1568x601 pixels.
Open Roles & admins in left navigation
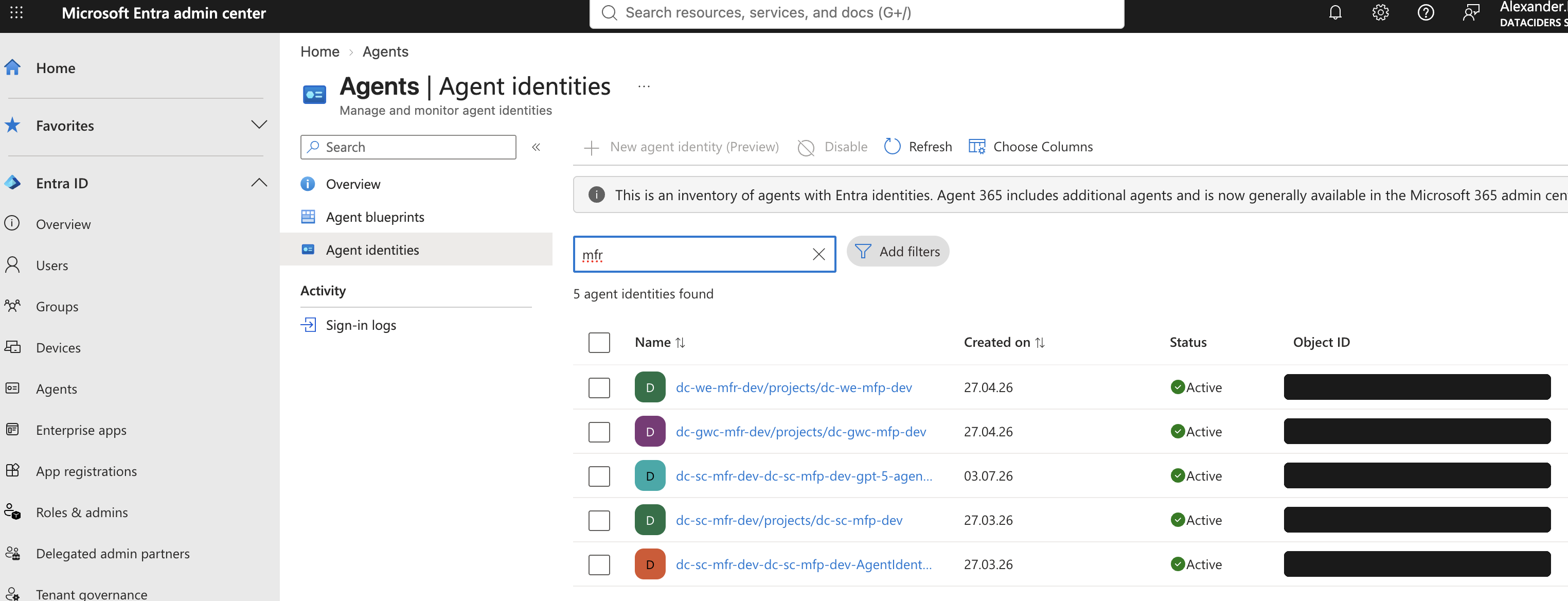[82, 512]
